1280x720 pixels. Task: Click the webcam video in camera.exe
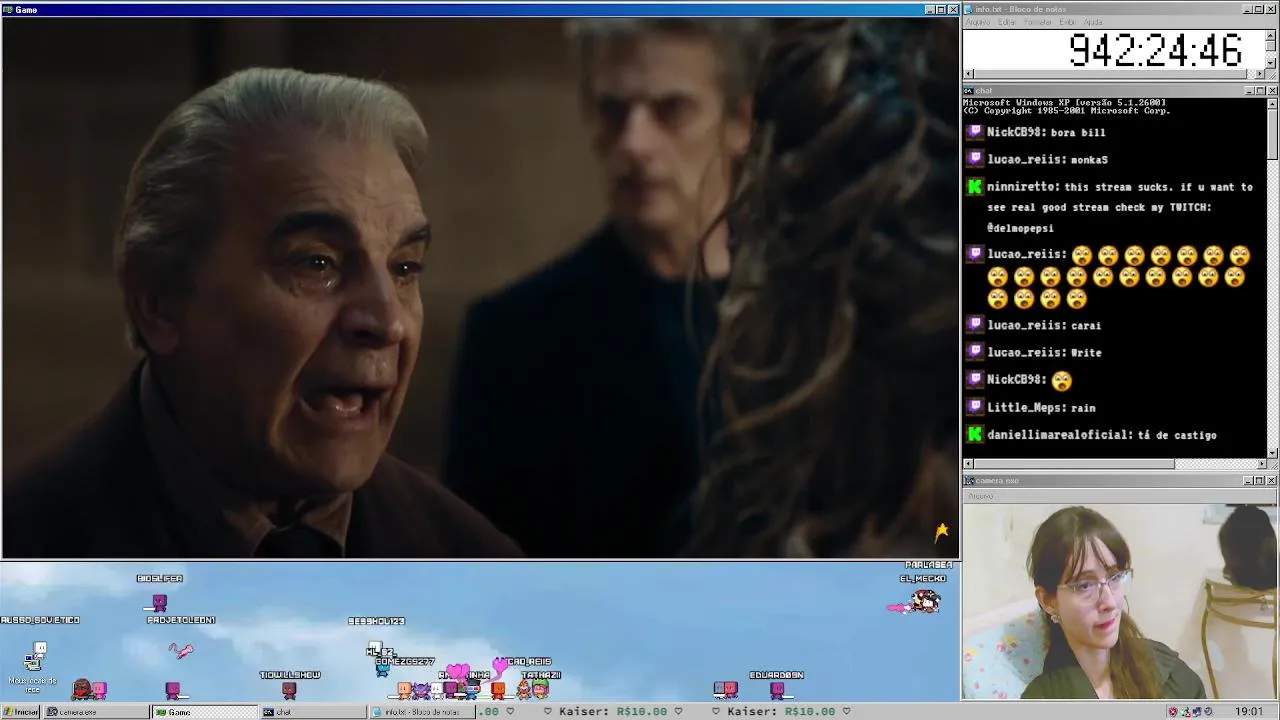(x=1120, y=602)
